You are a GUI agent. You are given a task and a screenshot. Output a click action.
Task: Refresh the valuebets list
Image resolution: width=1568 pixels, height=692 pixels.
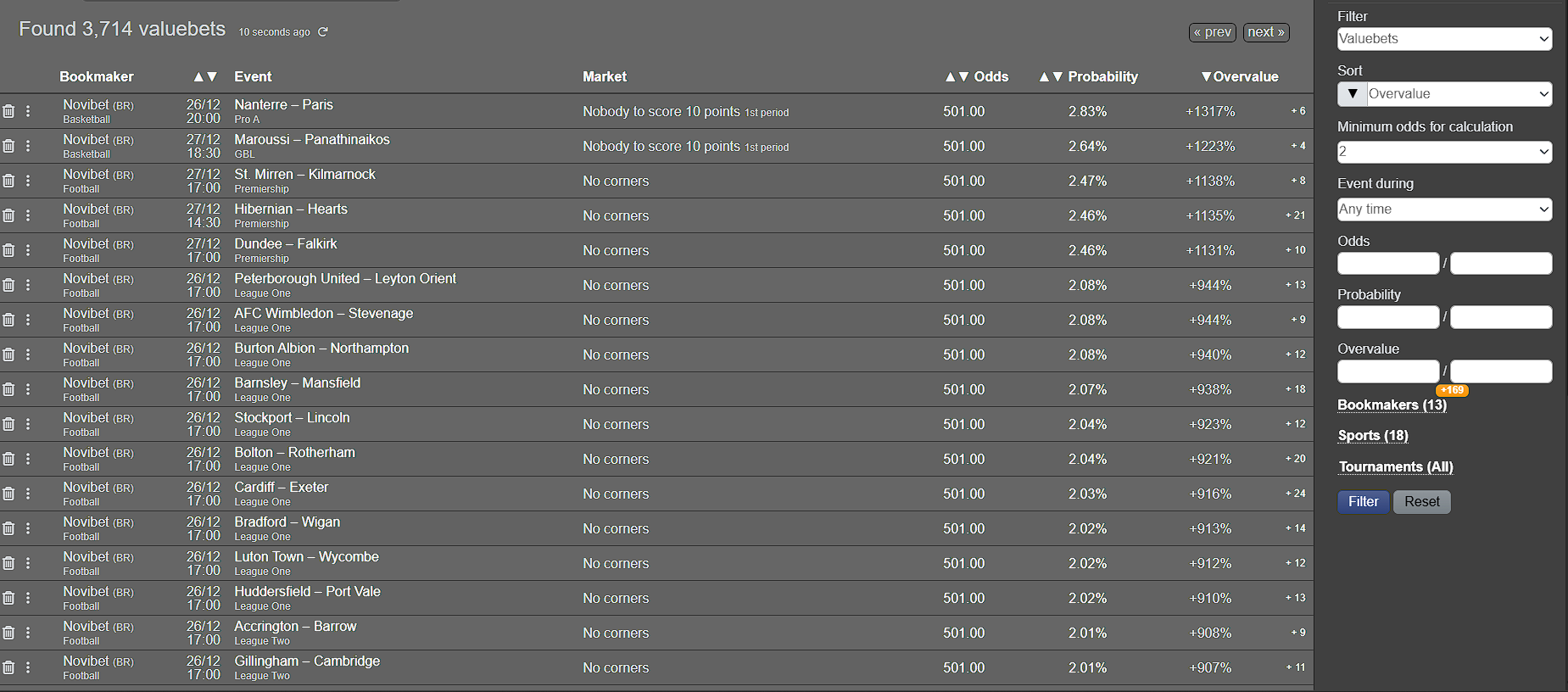pos(322,31)
